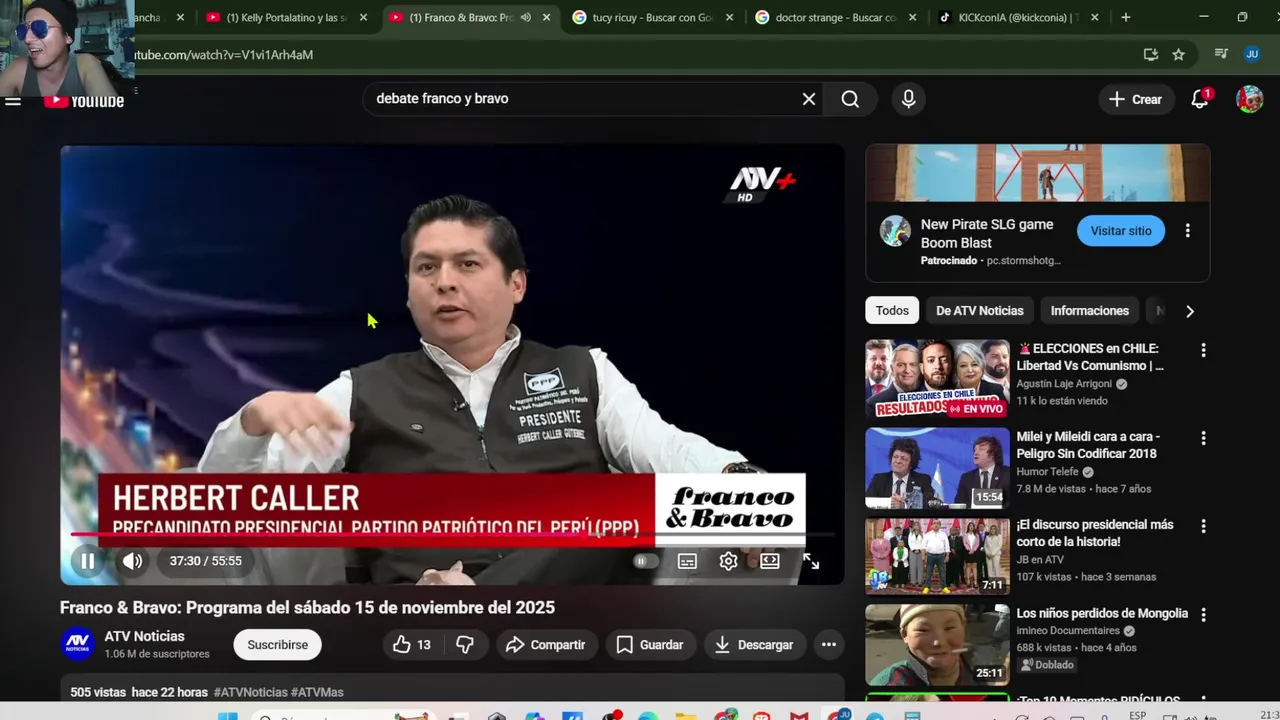Subscribe to ATV Noticias with Suscribirse

tap(278, 645)
